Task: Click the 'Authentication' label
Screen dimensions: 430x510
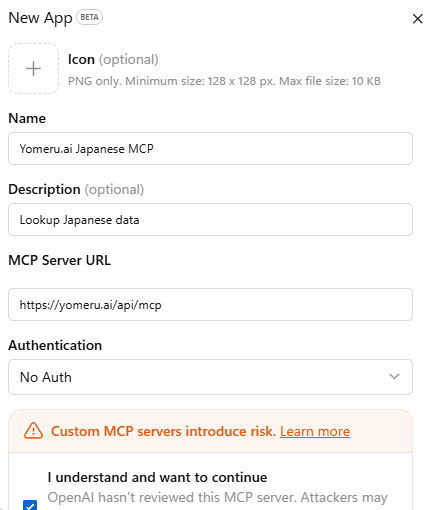Action: [55, 345]
